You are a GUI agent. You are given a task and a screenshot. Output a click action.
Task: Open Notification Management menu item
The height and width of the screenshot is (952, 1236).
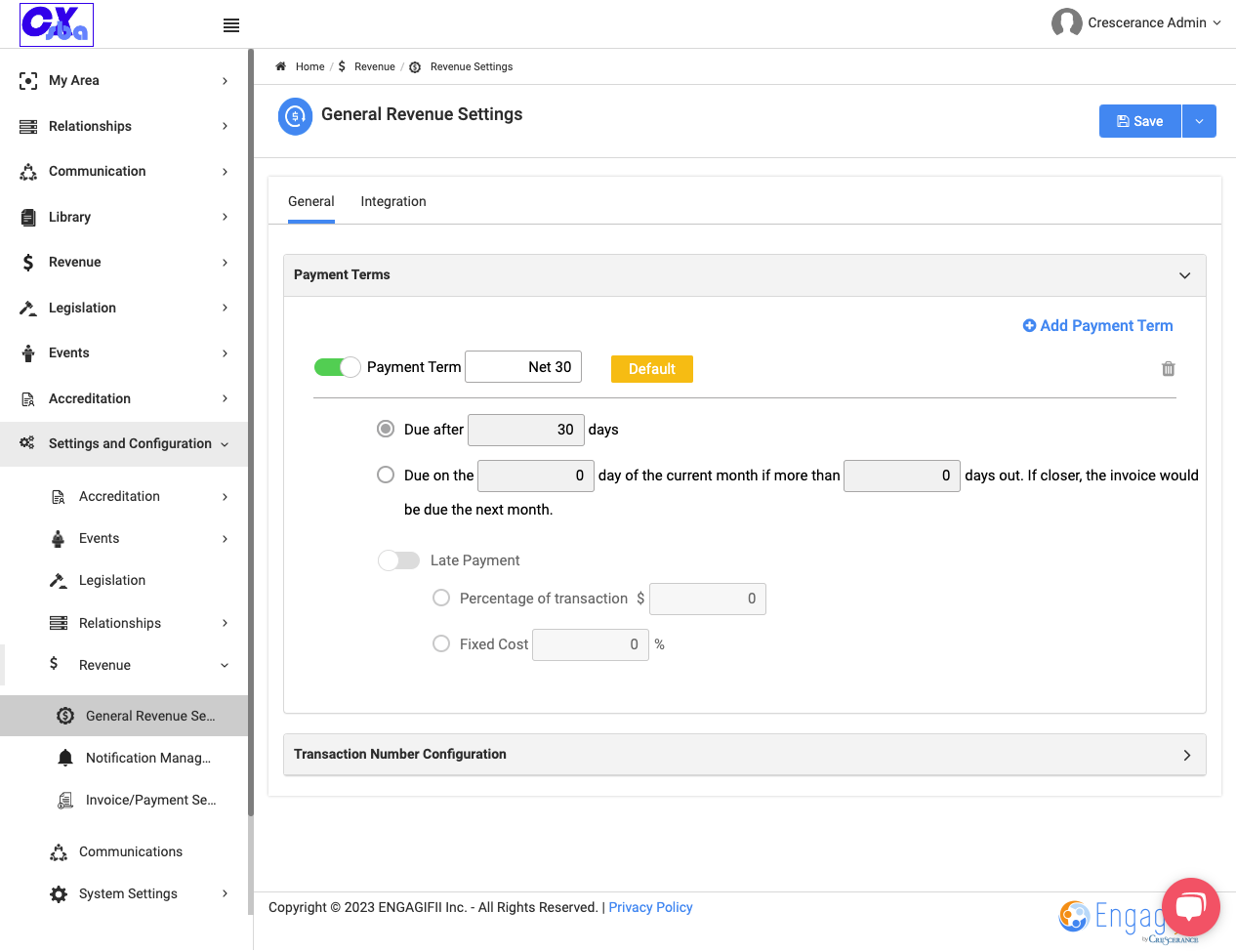coord(148,758)
